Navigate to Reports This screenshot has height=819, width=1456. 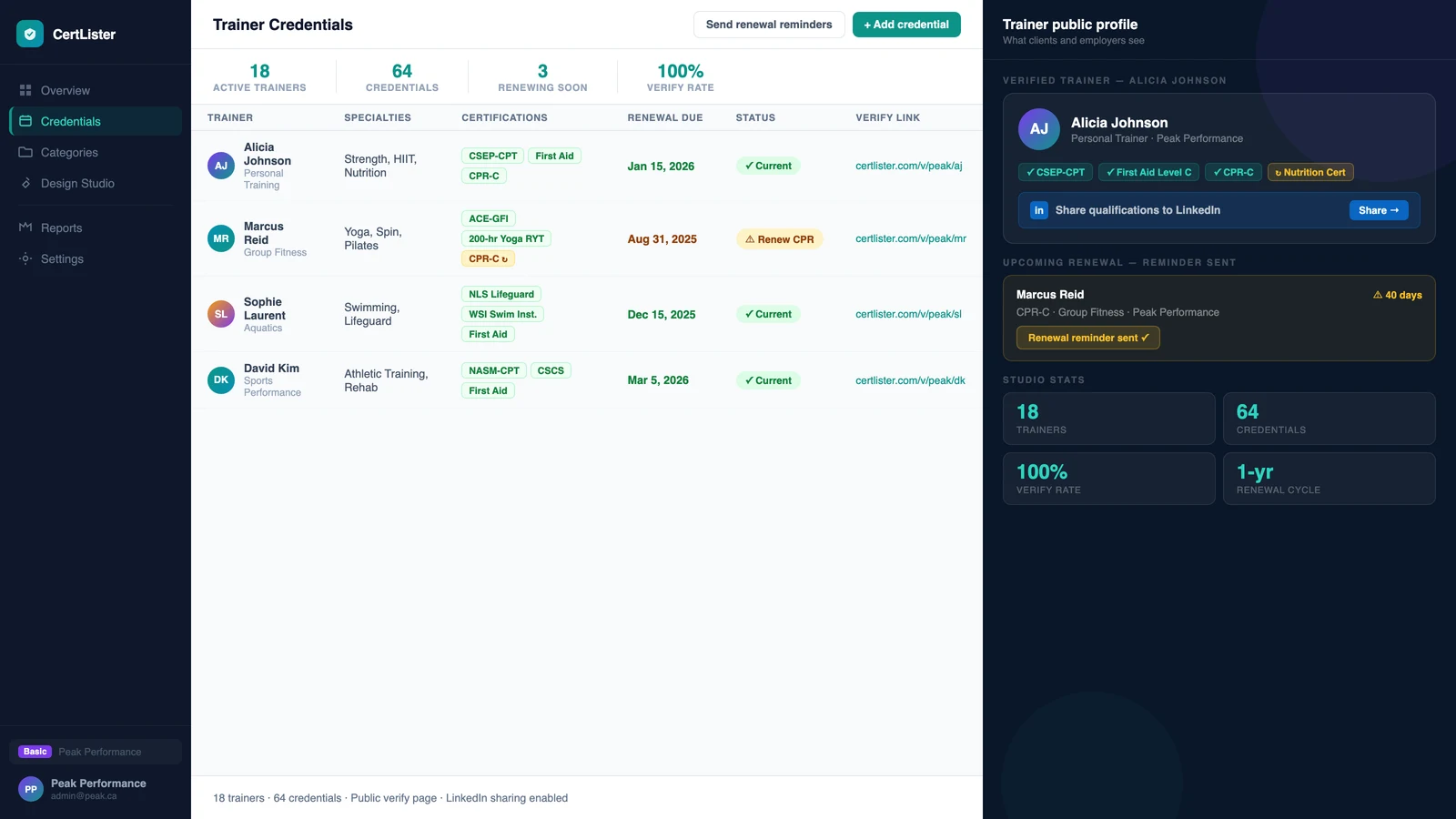96,227
